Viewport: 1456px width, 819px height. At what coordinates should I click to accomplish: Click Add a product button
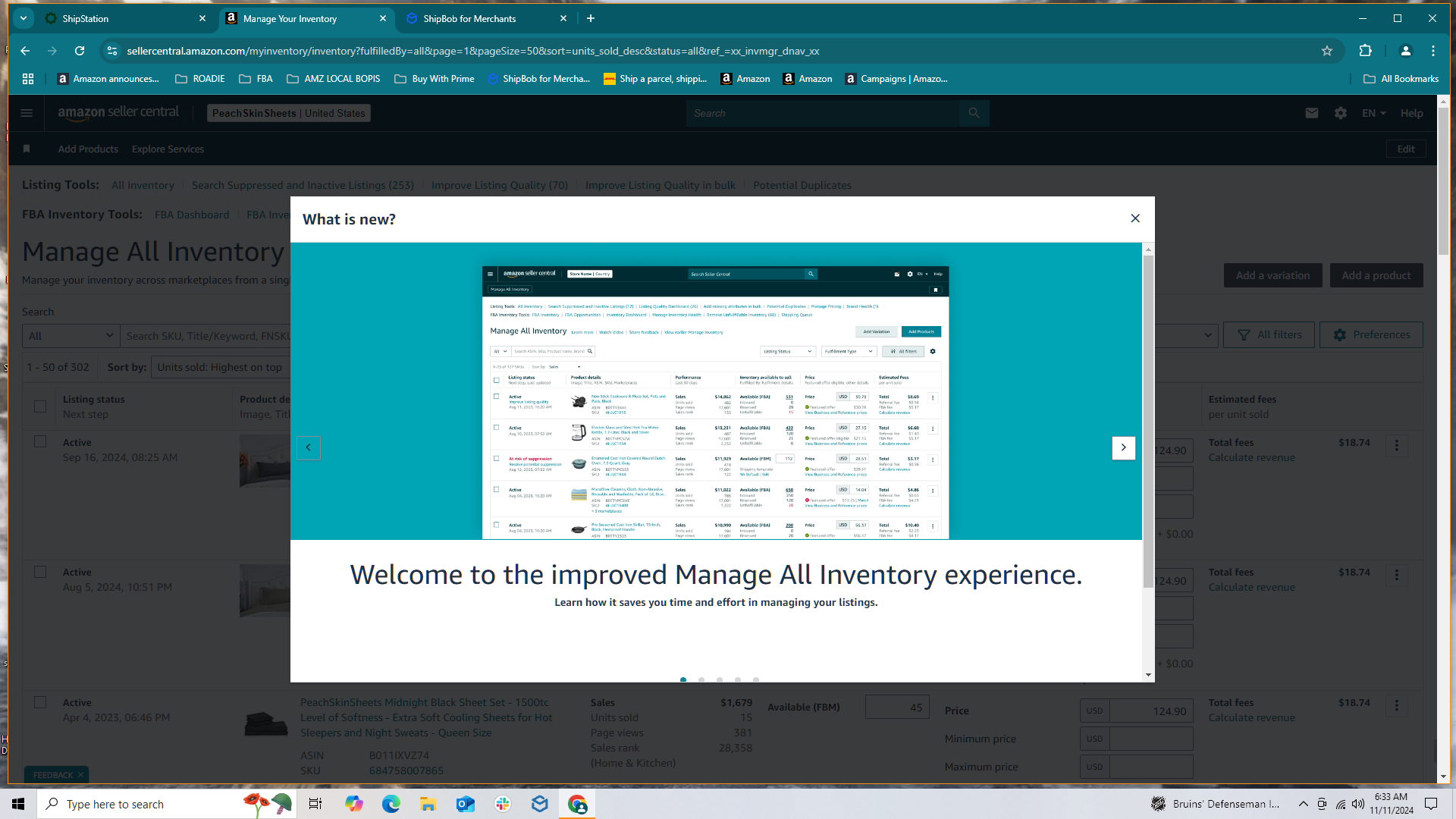coord(1376,275)
